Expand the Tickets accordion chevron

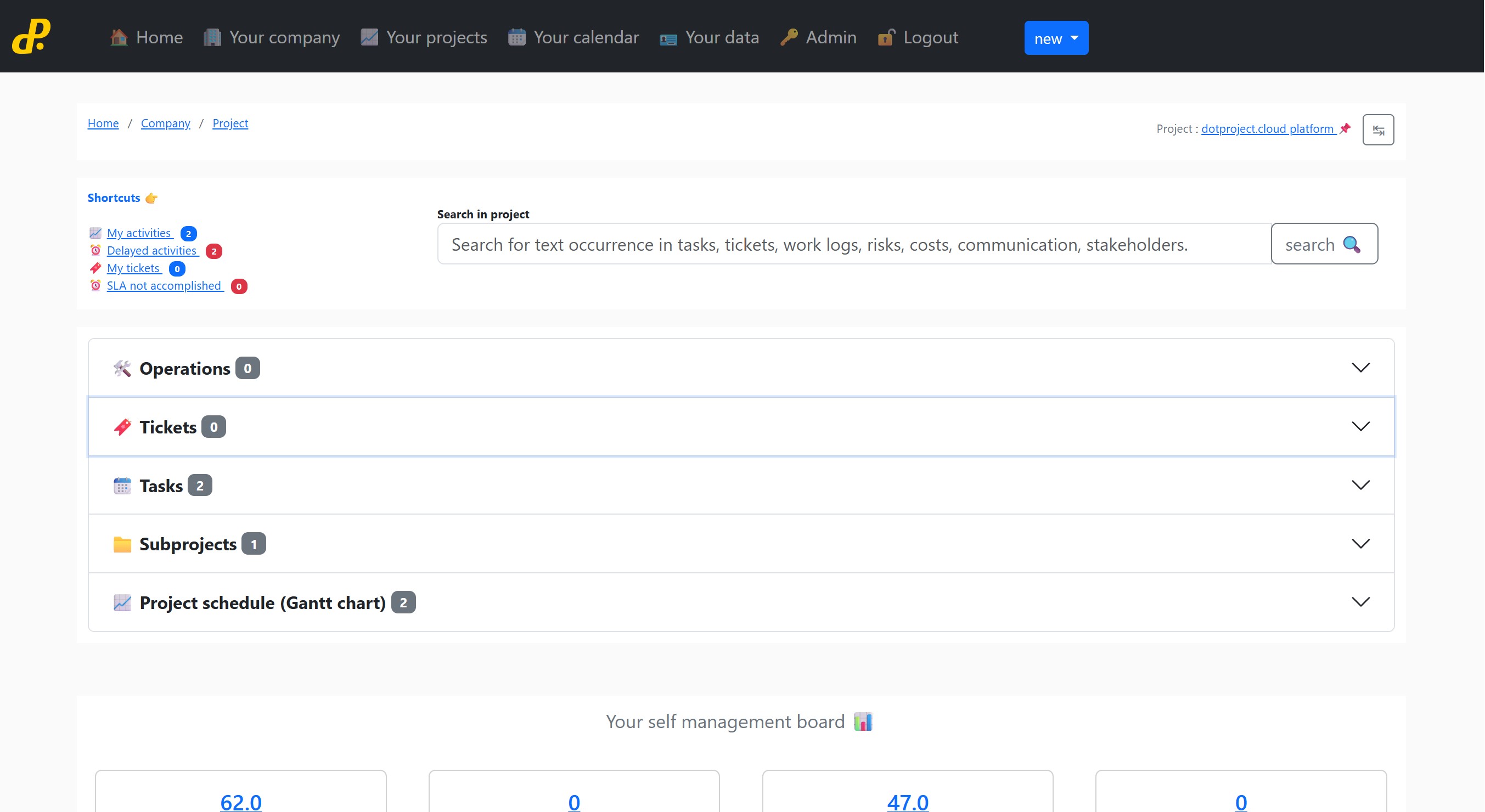click(x=1360, y=426)
